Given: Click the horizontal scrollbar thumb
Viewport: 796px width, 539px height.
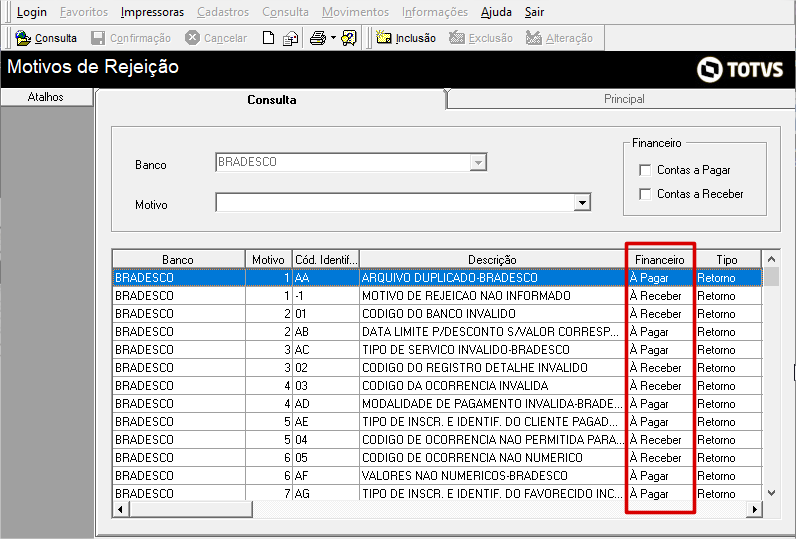Looking at the screenshot, I should point(190,509).
